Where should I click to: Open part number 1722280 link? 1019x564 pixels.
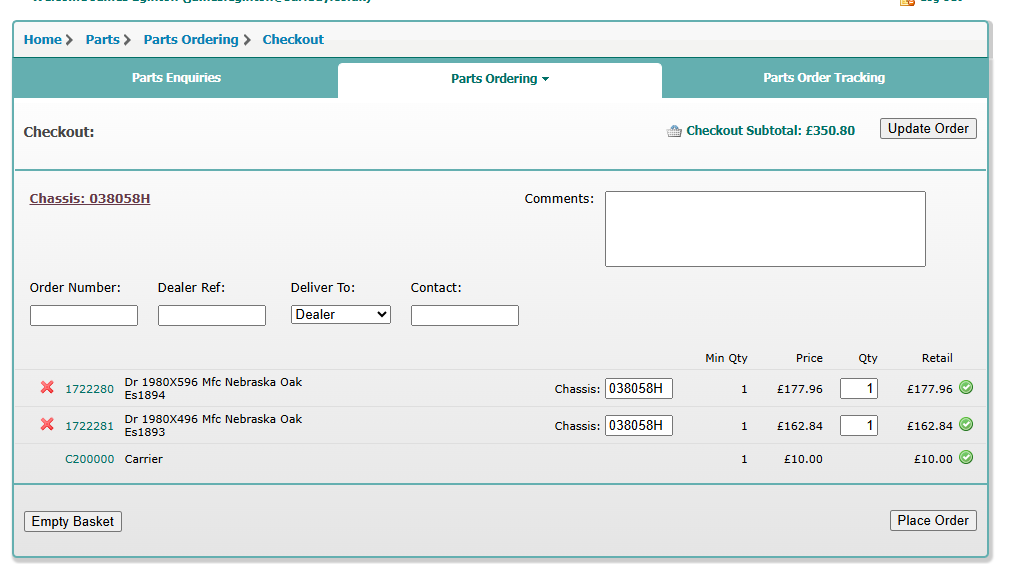pyautogui.click(x=89, y=389)
